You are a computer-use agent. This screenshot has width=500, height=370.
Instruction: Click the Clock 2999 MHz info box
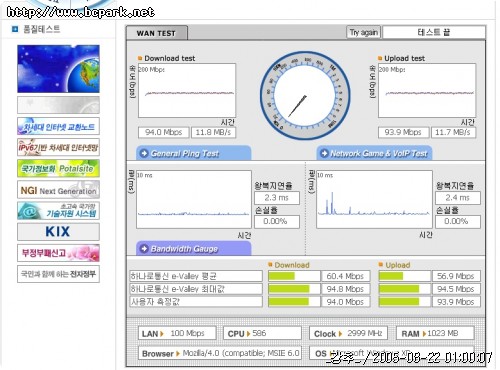click(x=348, y=333)
